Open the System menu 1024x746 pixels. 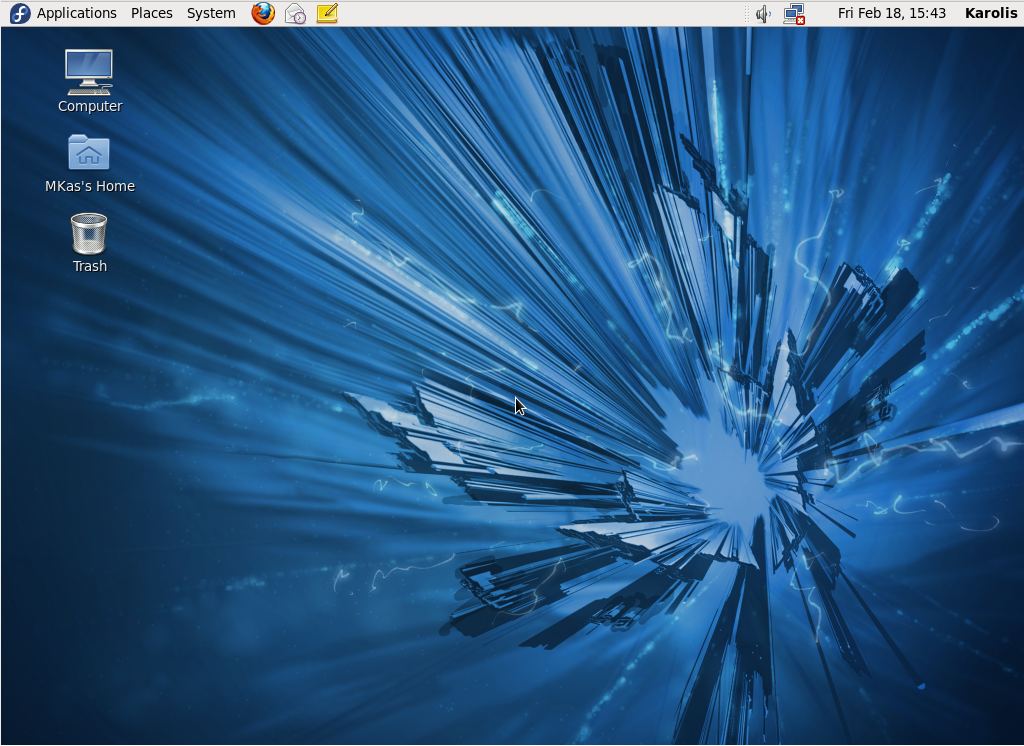point(211,13)
